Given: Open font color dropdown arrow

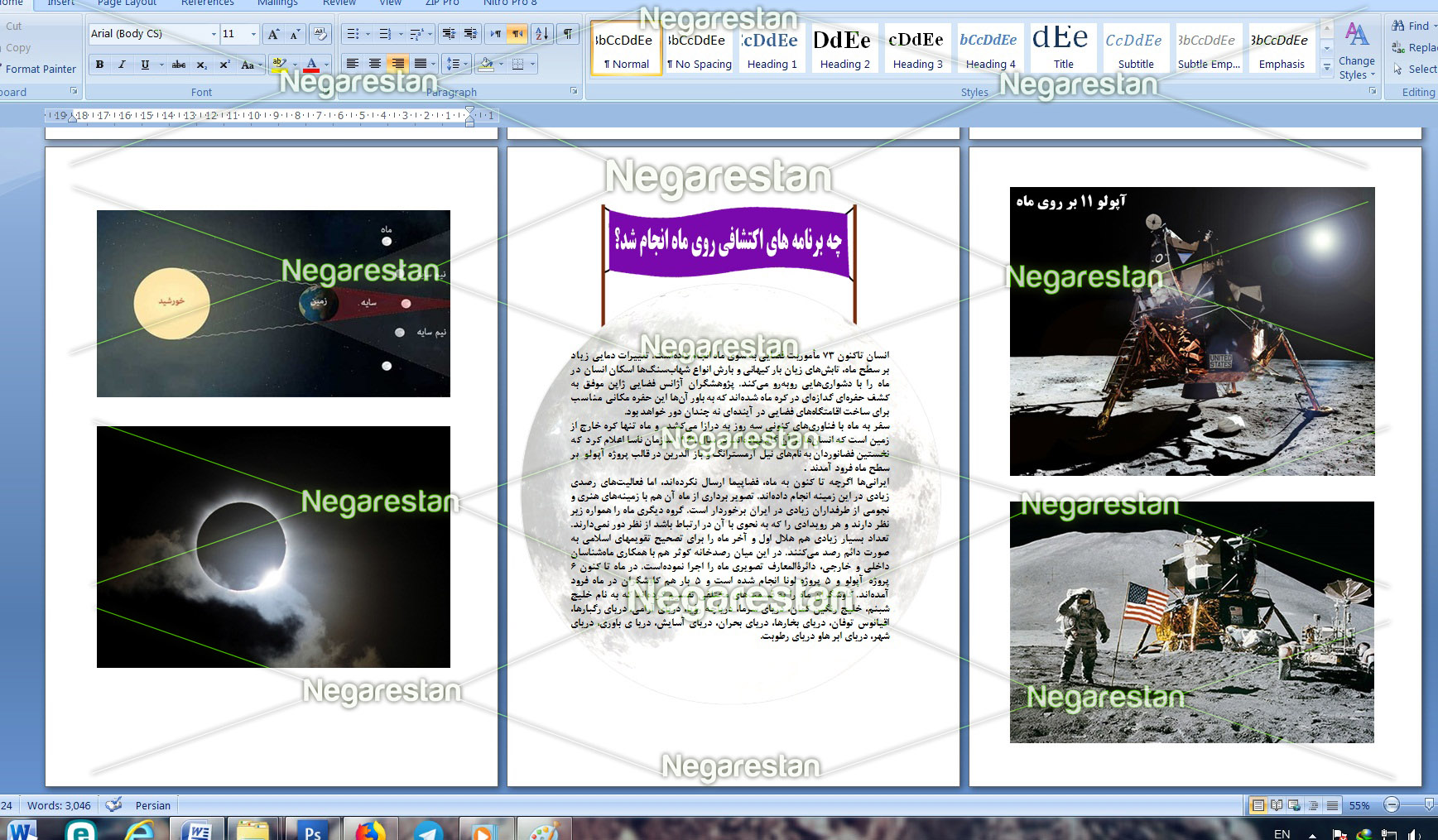Looking at the screenshot, I should click(326, 65).
